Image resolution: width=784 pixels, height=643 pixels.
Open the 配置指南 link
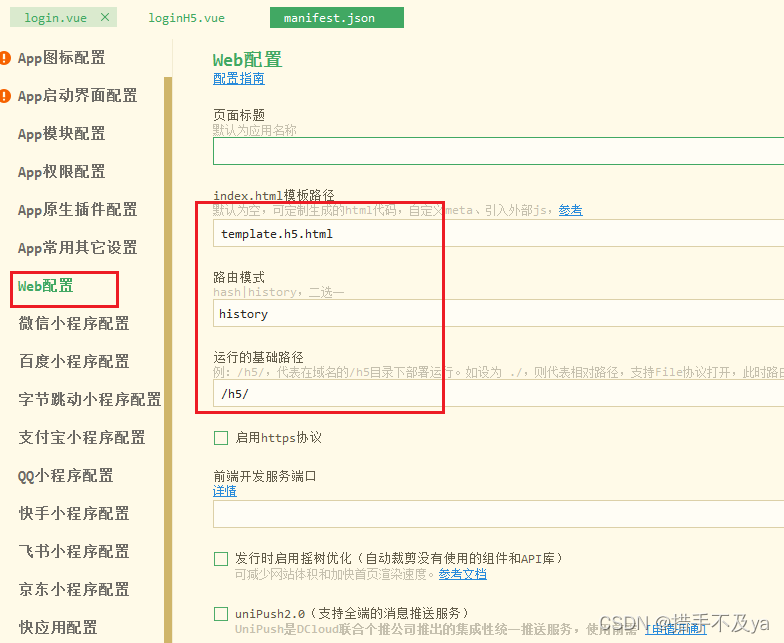tap(238, 78)
